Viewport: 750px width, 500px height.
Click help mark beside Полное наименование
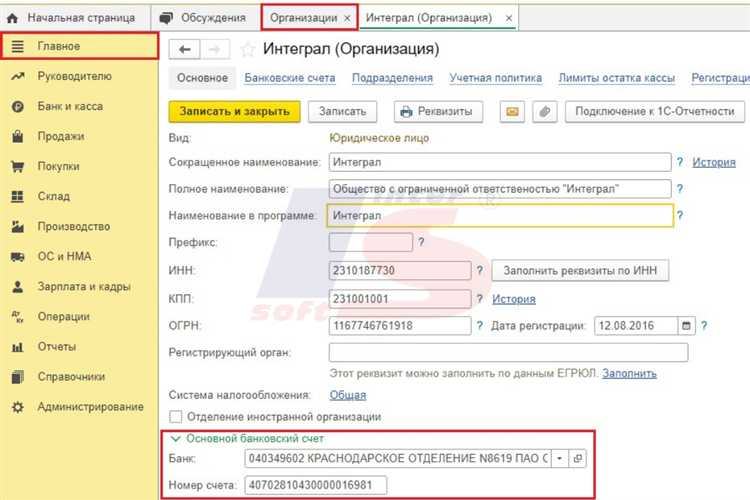point(679,189)
